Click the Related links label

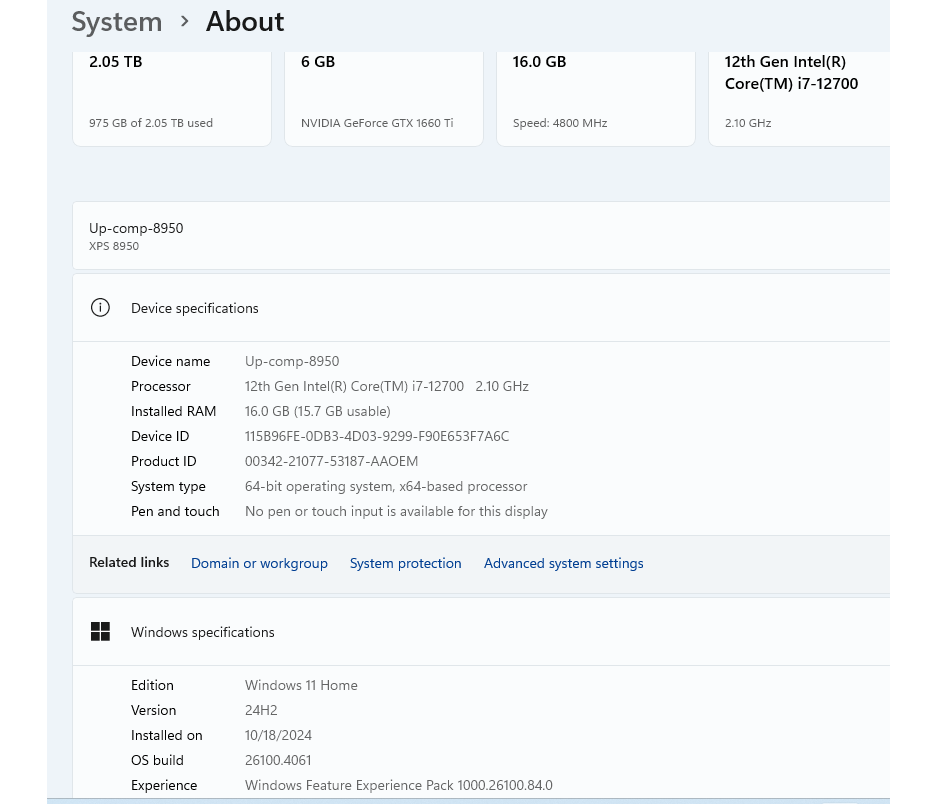(x=129, y=562)
